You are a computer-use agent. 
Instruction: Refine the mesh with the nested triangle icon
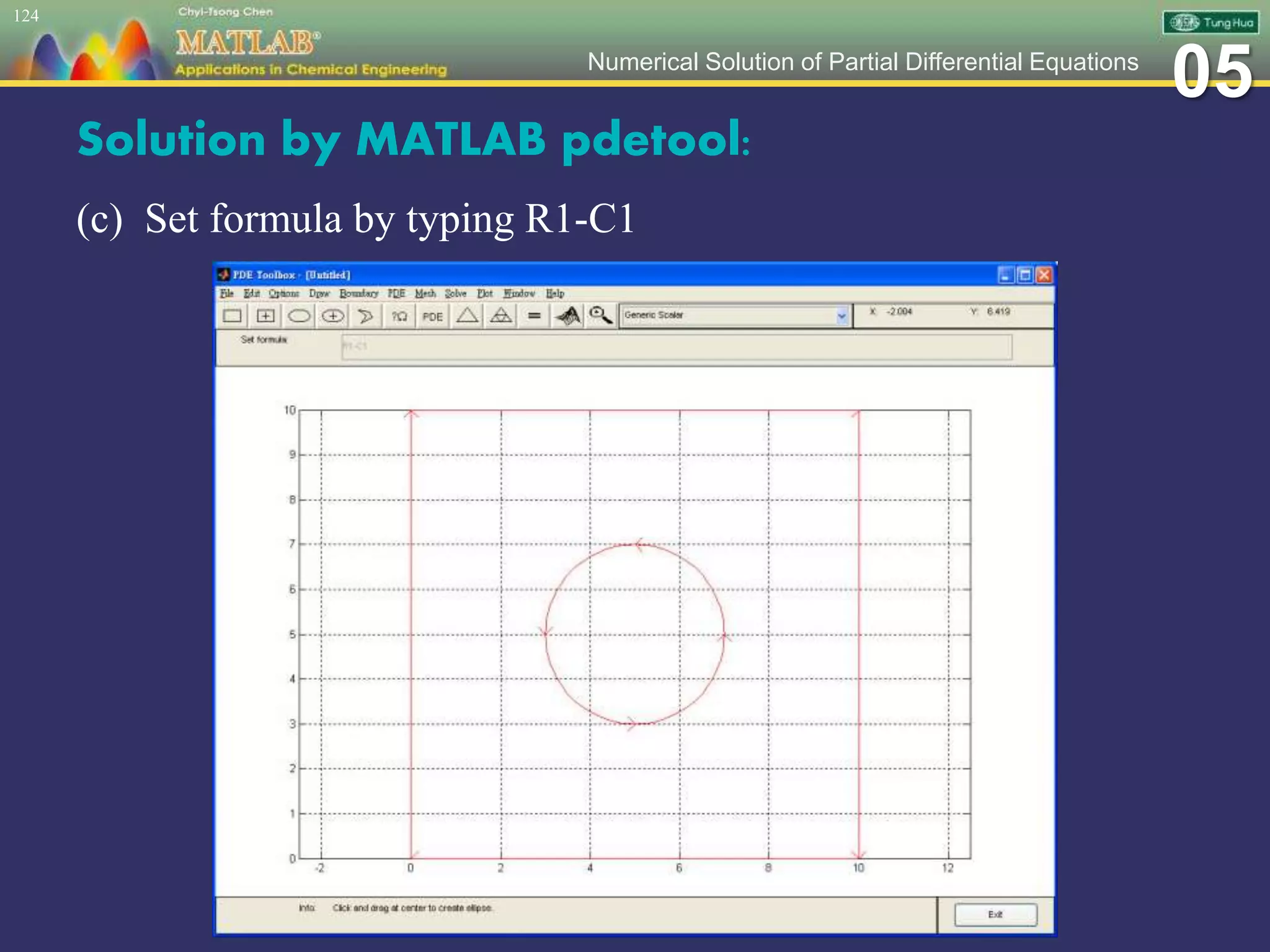501,316
